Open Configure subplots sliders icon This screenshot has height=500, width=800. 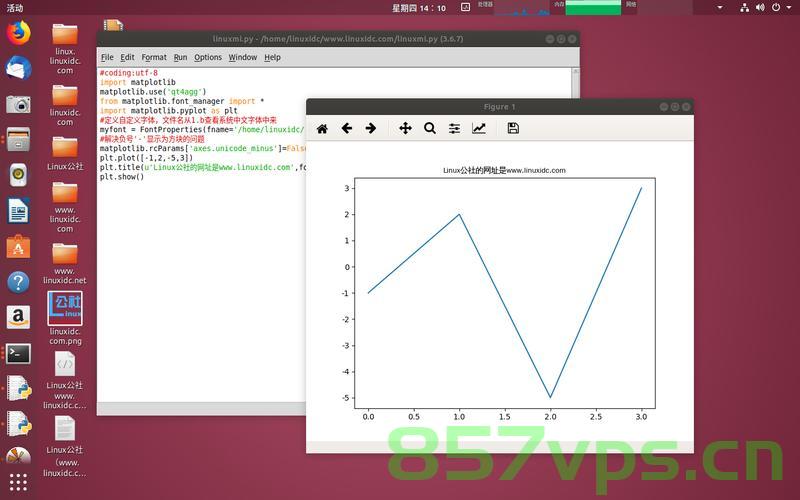(x=454, y=129)
